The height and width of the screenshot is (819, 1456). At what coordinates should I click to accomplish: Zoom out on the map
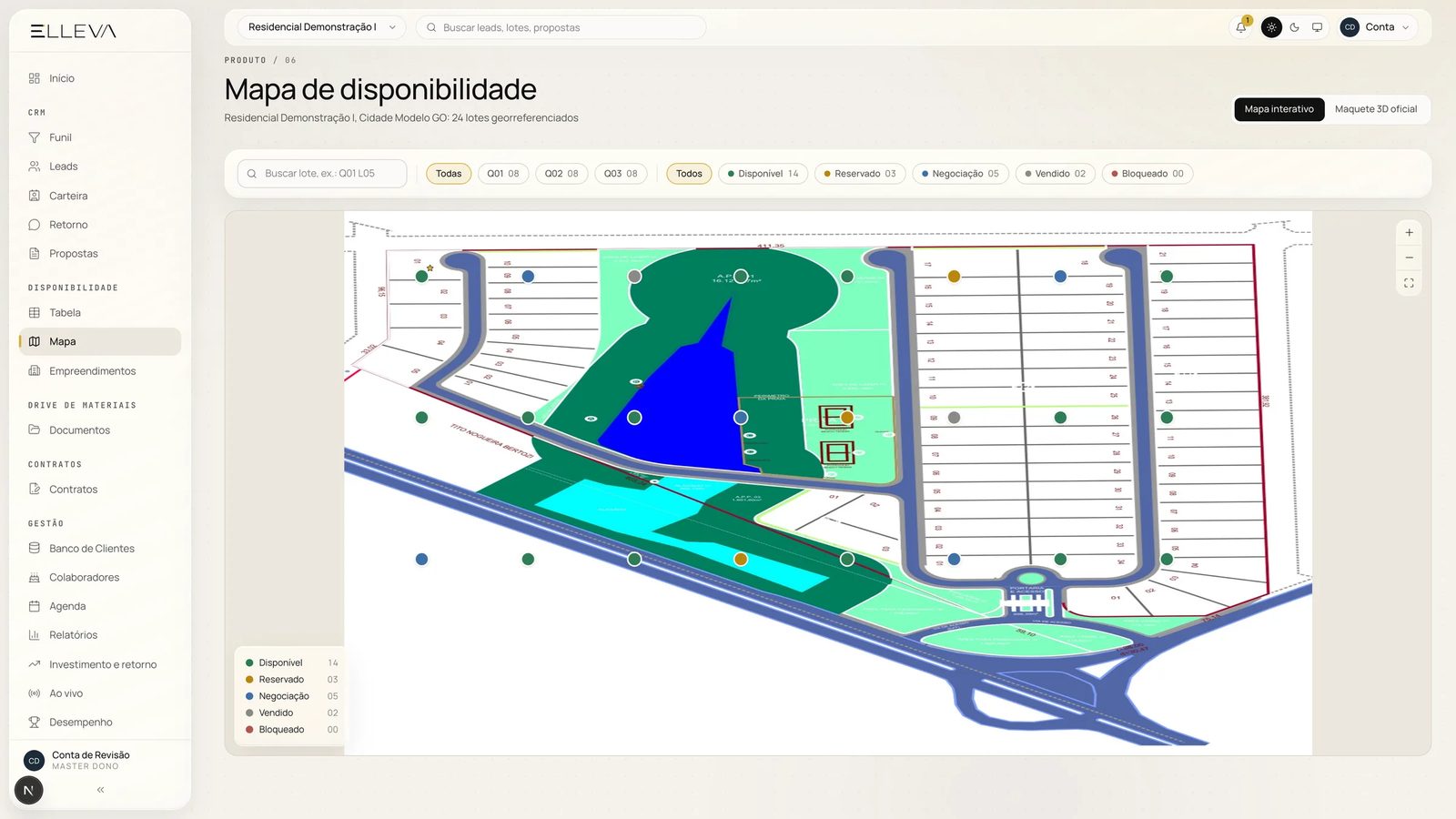tap(1409, 258)
